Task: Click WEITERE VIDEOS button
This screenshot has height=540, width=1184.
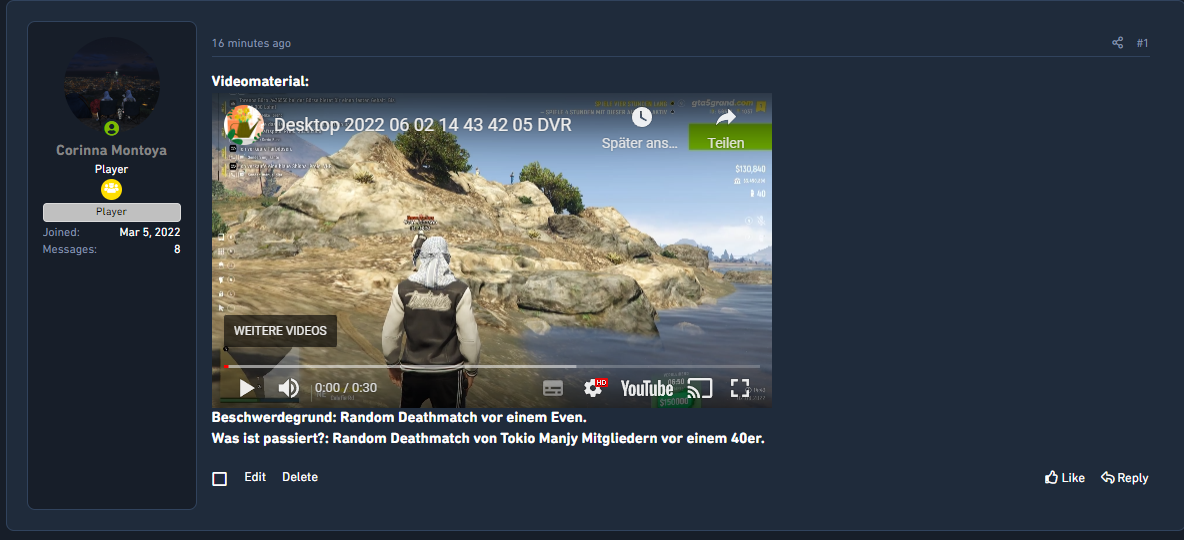Action: coord(280,331)
